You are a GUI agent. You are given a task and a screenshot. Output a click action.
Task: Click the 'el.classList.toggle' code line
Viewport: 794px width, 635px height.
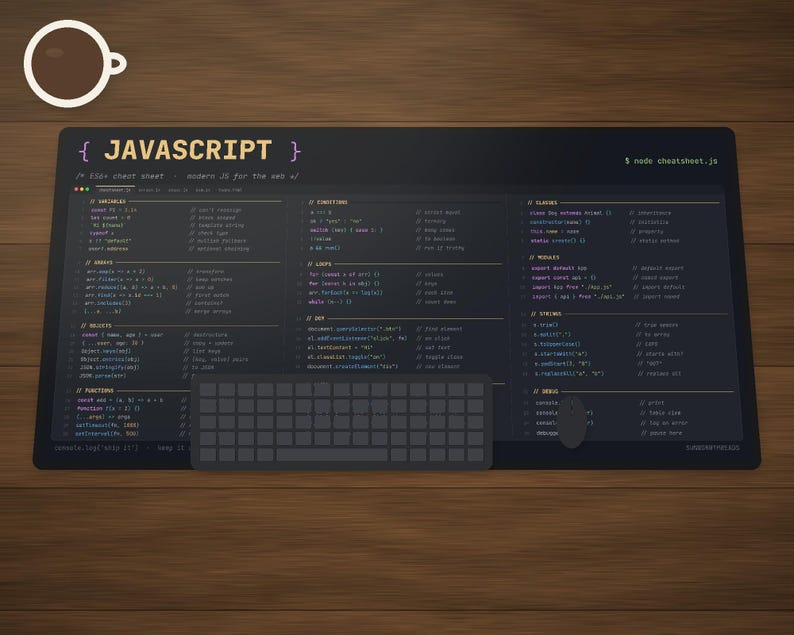point(346,356)
